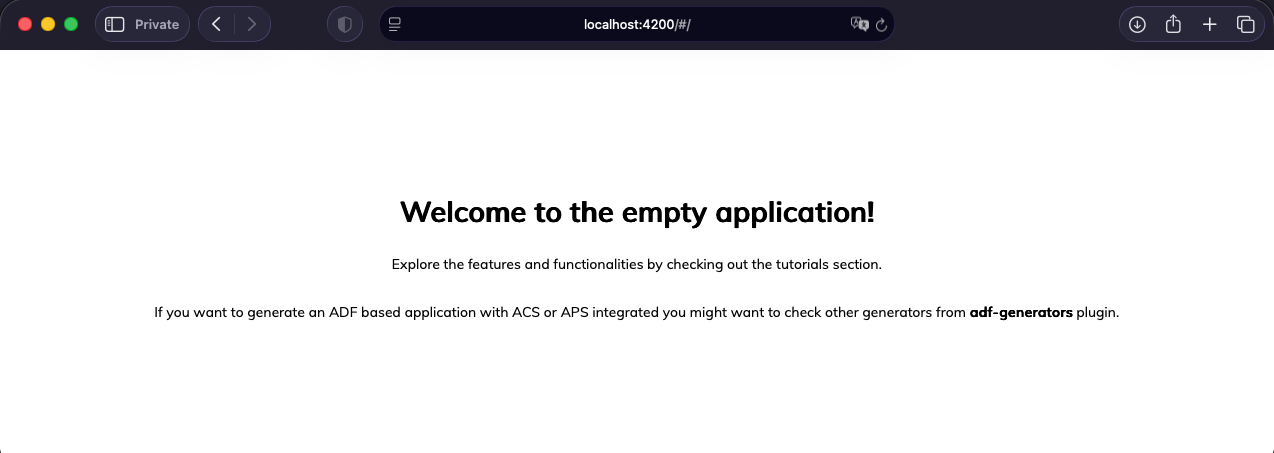1274x453 pixels.
Task: Click the translate page icon
Action: point(859,24)
